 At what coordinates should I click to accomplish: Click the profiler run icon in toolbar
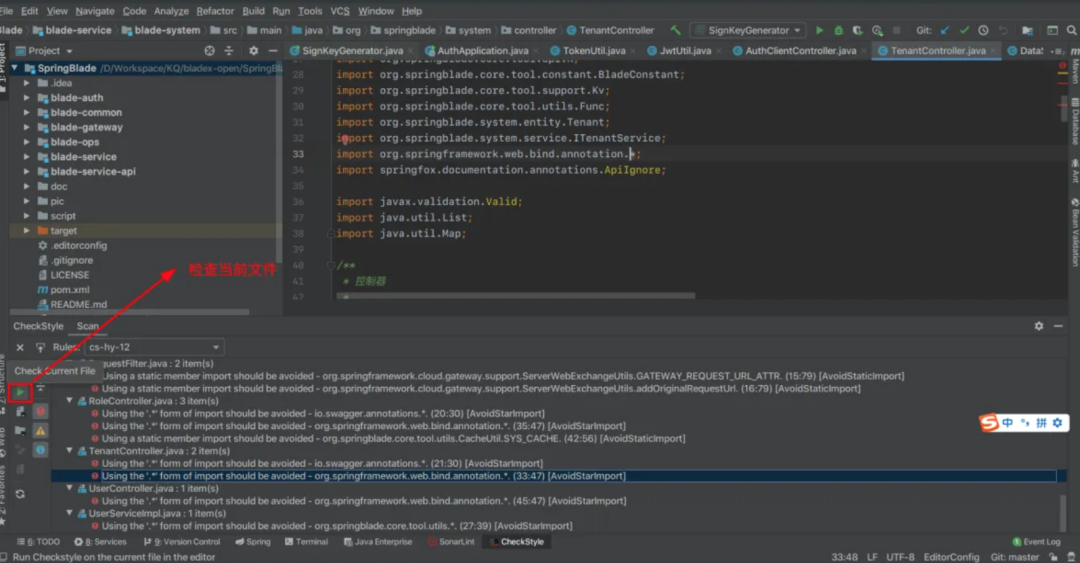[877, 30]
